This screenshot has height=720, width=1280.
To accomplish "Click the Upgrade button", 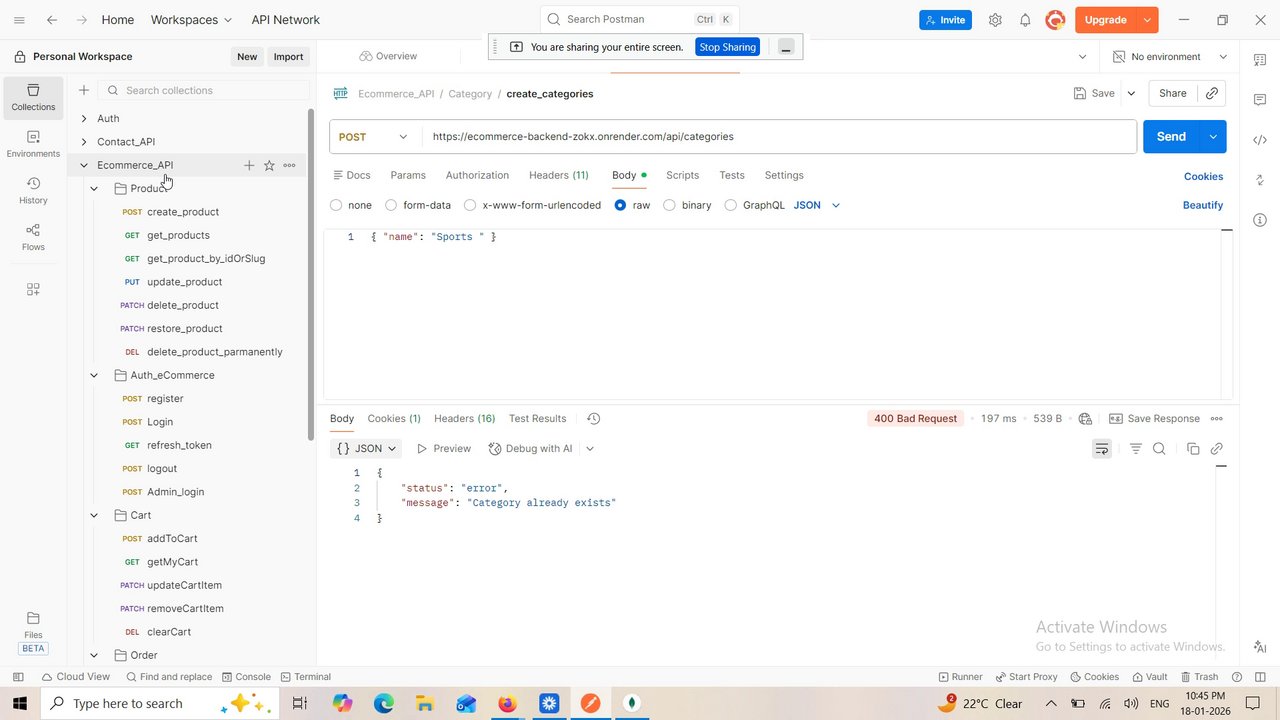I will pyautogui.click(x=1106, y=20).
